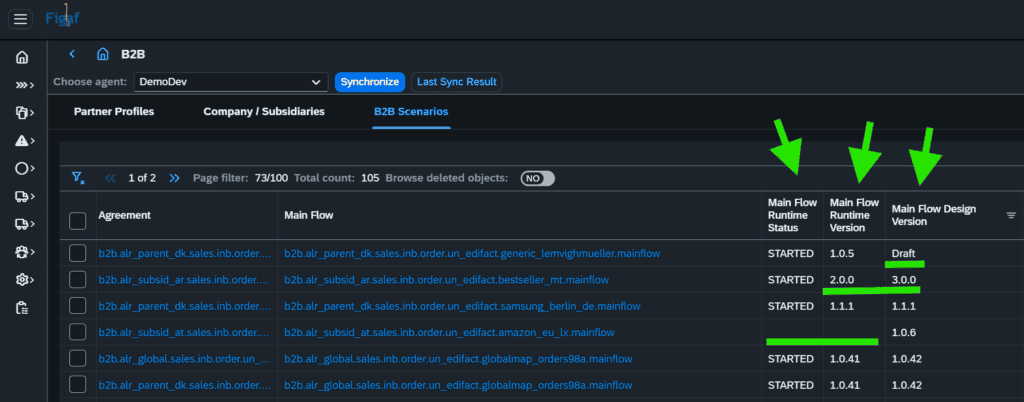The height and width of the screenshot is (402, 1024).
Task: Open sort menu icon in Design Version header
Action: point(1011,215)
